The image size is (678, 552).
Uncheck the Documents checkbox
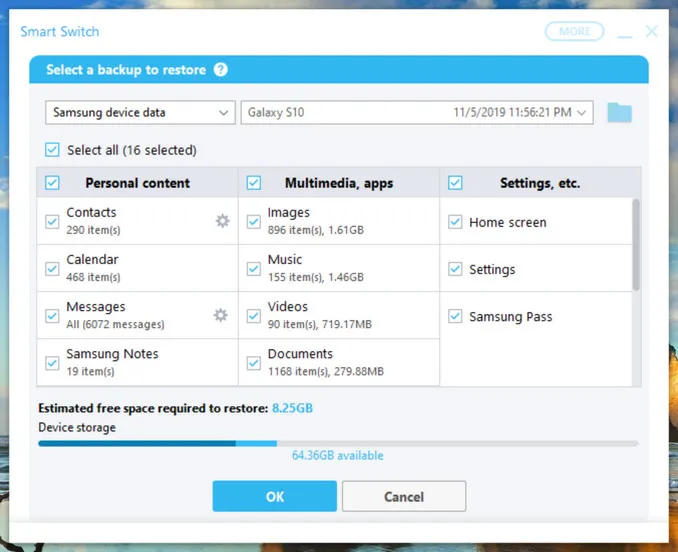(x=254, y=363)
